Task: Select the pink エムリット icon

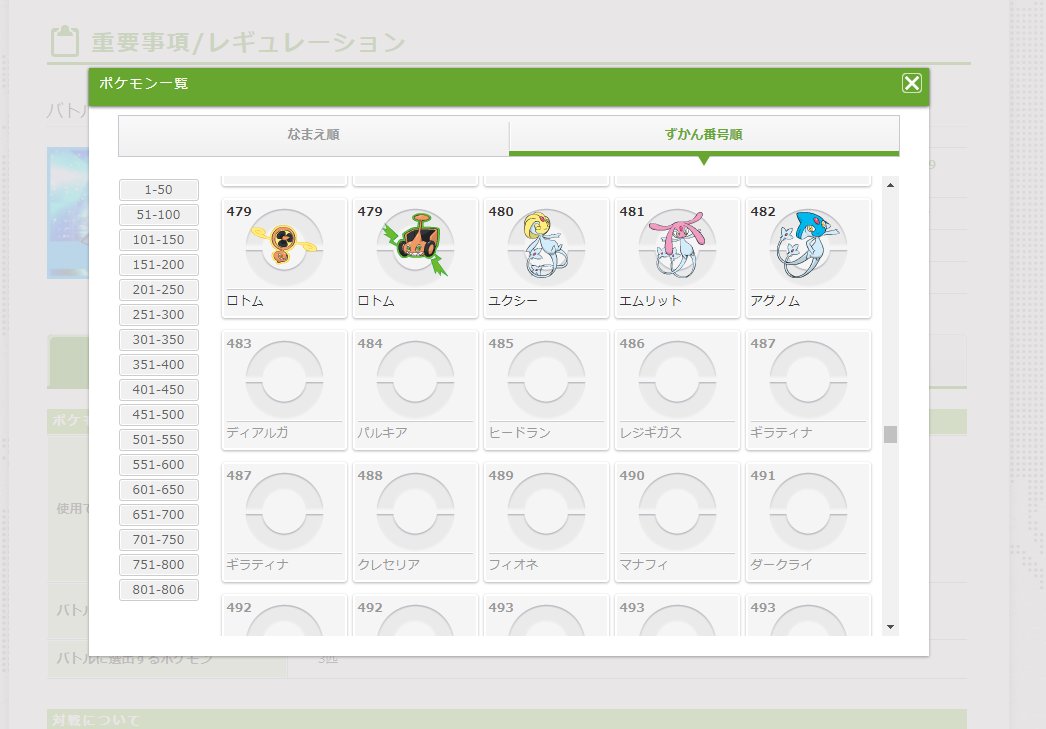Action: pyautogui.click(x=677, y=245)
